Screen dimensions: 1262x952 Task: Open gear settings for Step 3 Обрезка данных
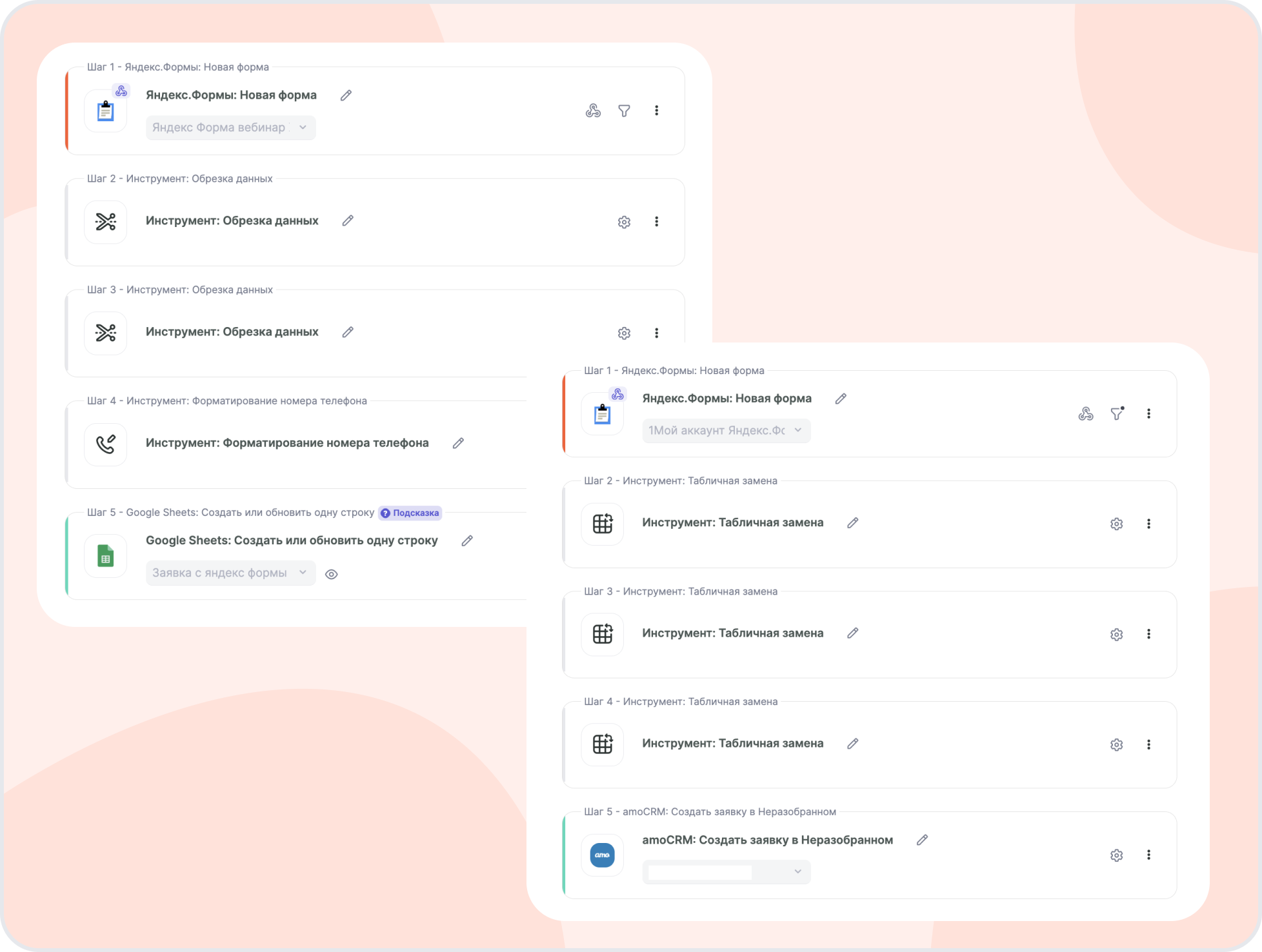(x=625, y=333)
